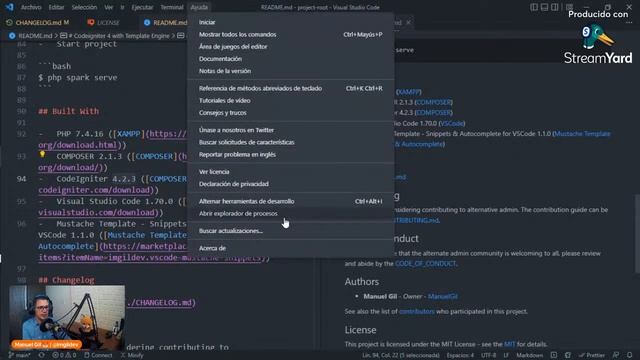Click the synchronize changes icon in status bar

click(x=42, y=355)
